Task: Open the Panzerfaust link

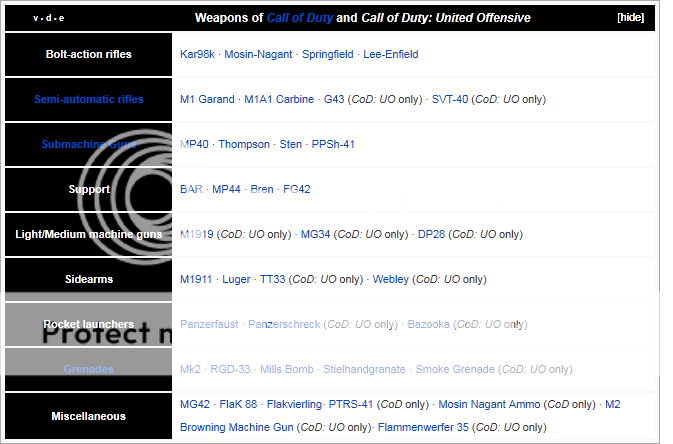Action: [209, 324]
